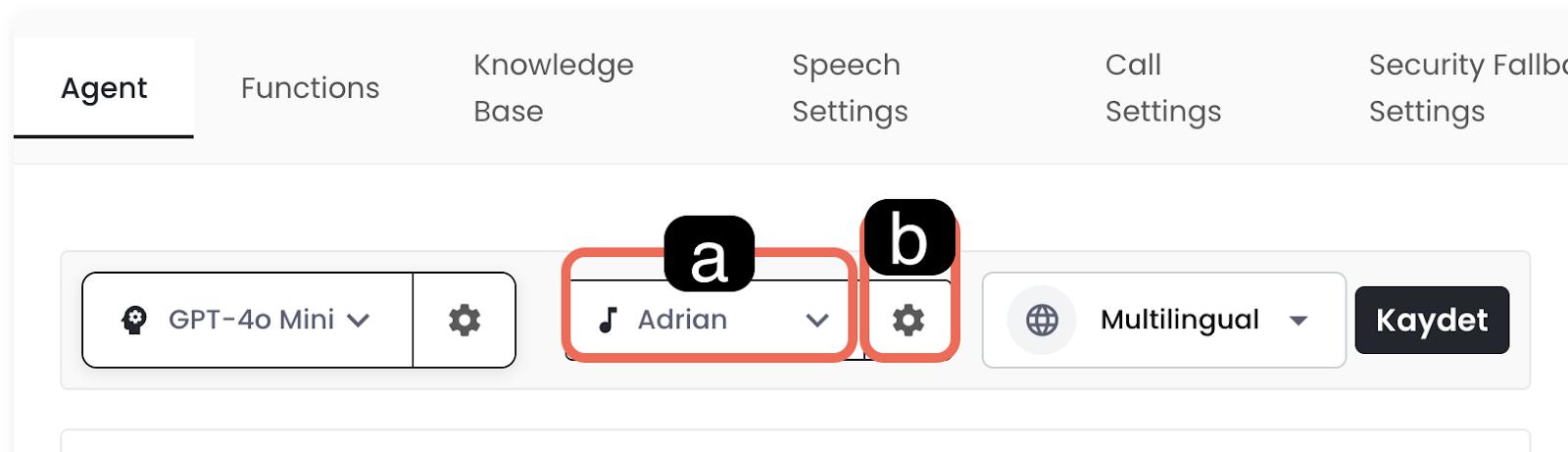This screenshot has height=452, width=1568.
Task: Open voice settings gear next to Adrian
Action: click(x=908, y=320)
